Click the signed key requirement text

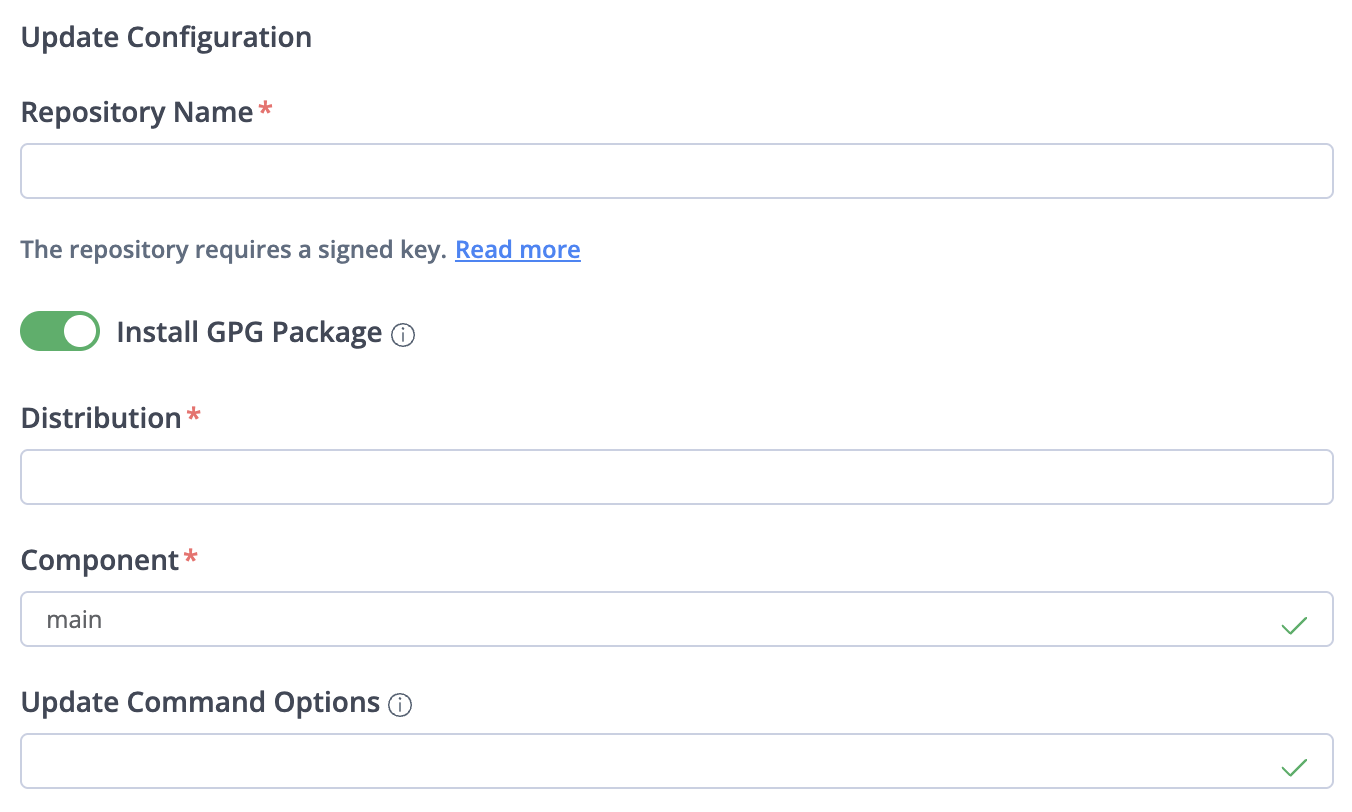(x=233, y=249)
